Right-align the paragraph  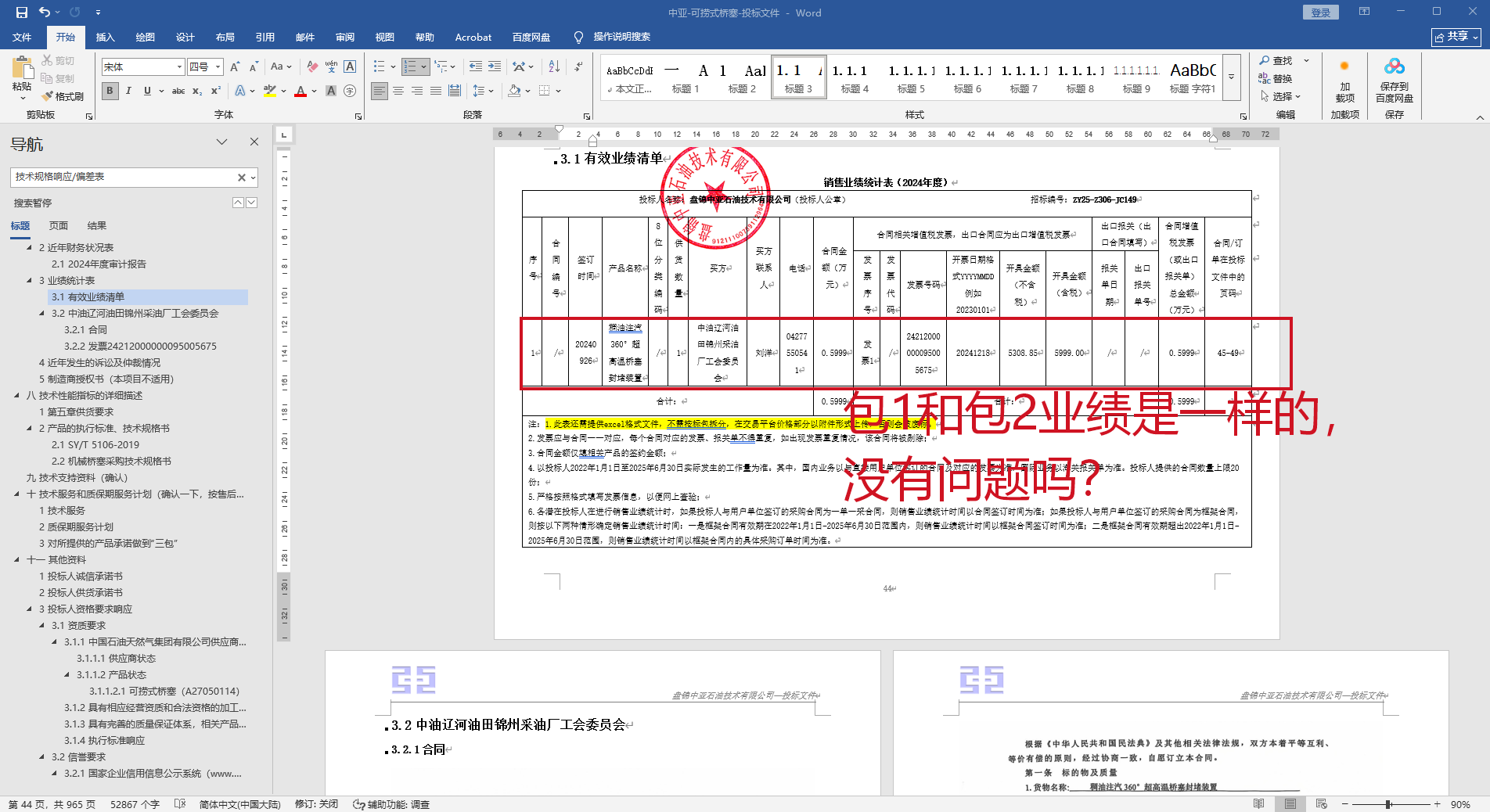417,91
